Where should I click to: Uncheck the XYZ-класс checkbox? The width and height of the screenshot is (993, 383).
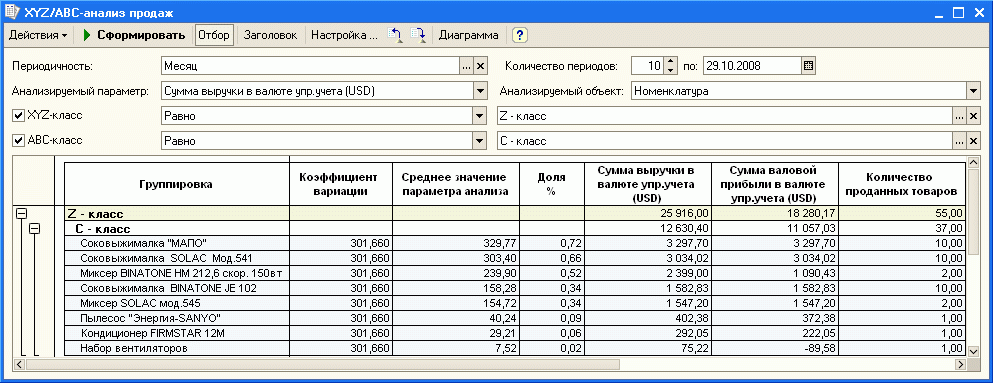(18, 116)
